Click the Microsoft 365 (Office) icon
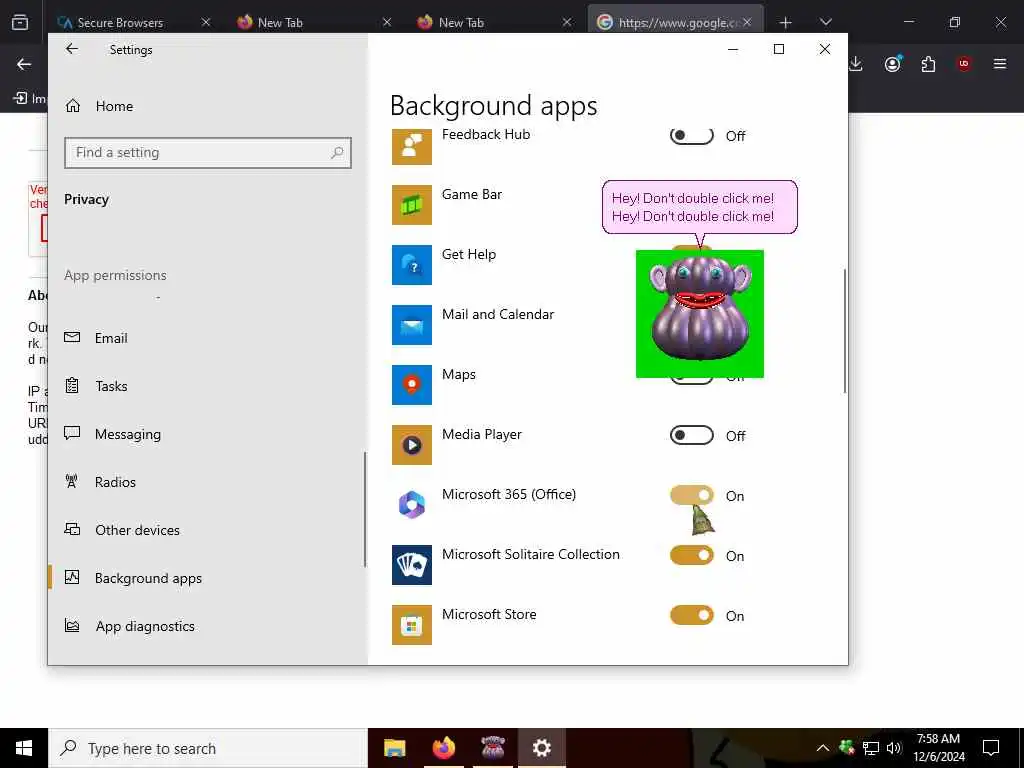Viewport: 1024px width, 768px height. (x=411, y=505)
